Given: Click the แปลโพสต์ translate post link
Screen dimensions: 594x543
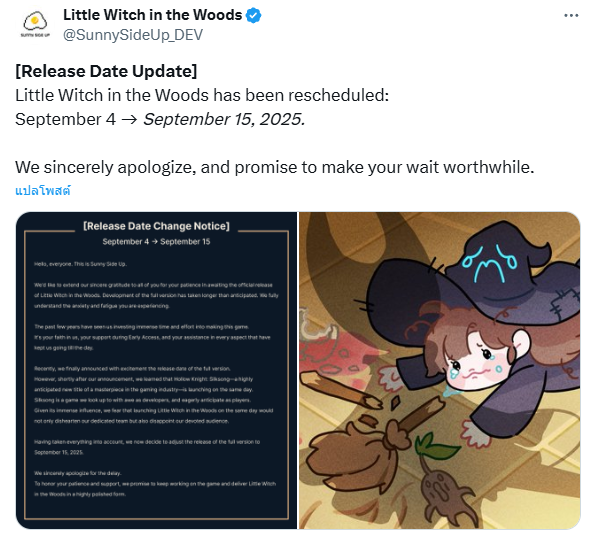Looking at the screenshot, I should 43,190.
